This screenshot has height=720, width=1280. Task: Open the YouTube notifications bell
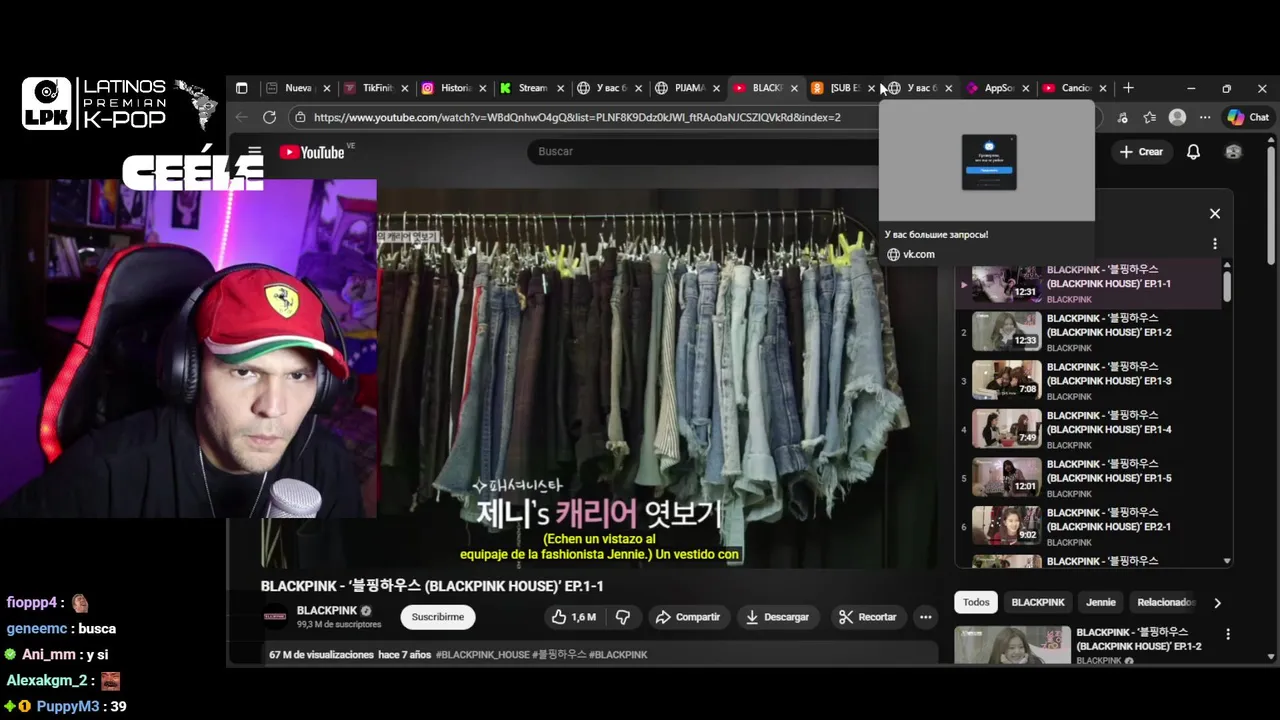pyautogui.click(x=1193, y=152)
